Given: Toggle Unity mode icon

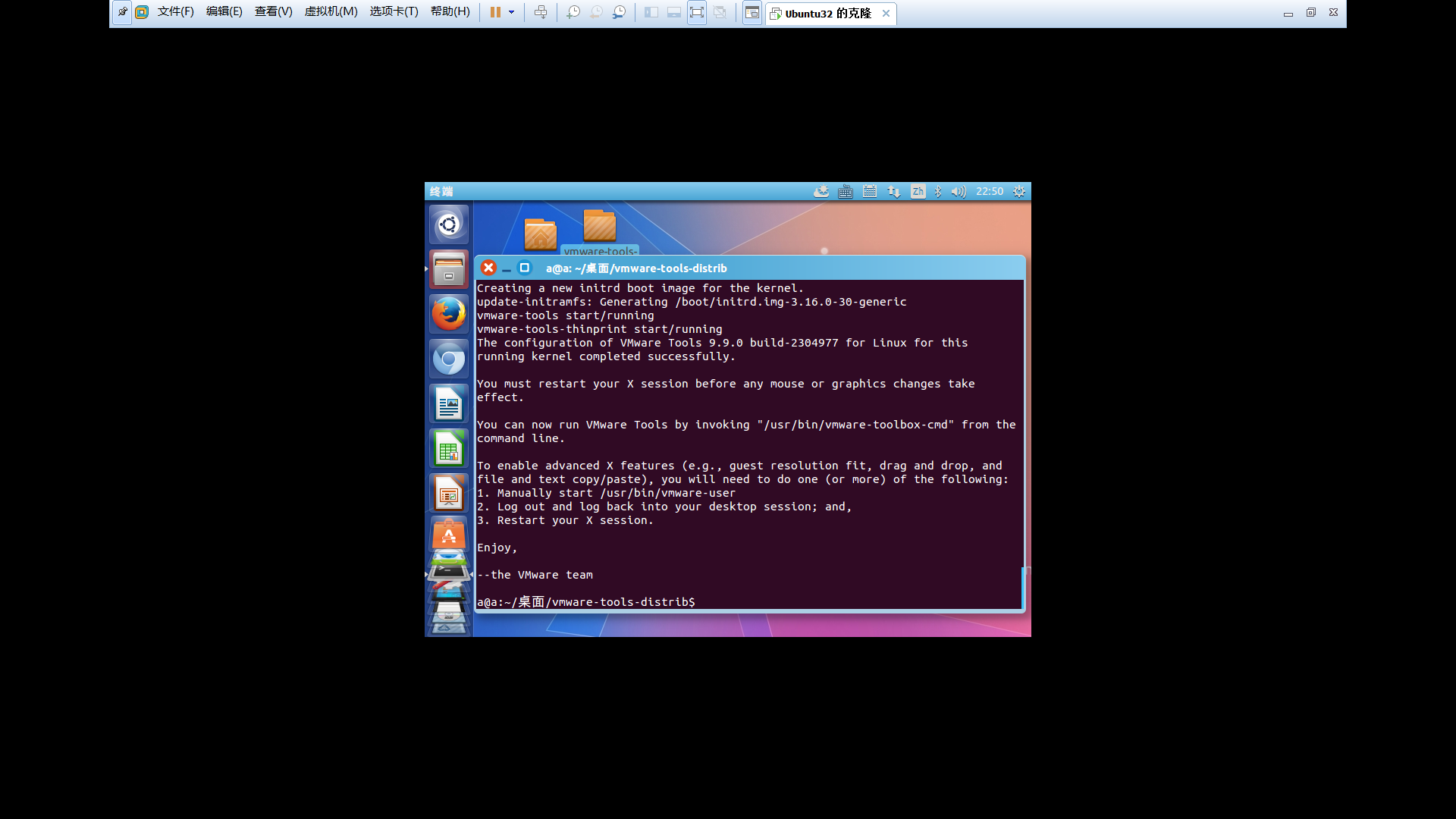Looking at the screenshot, I should tap(720, 12).
